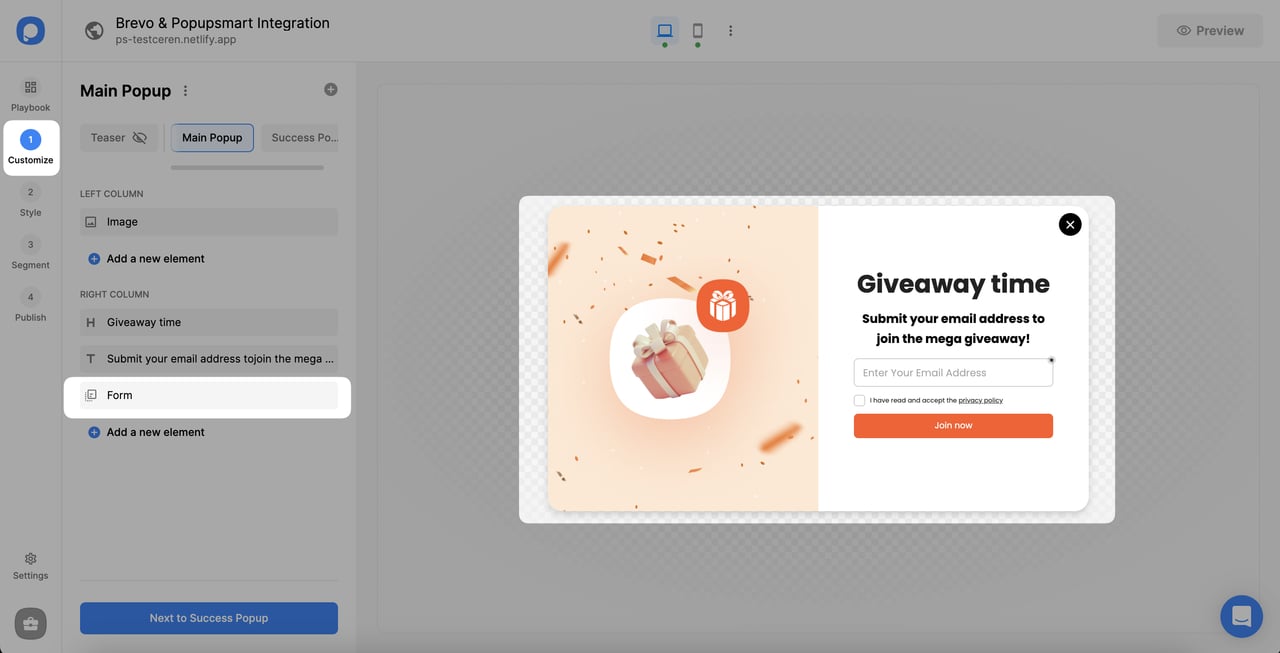
Task: Click the Enter Your Email Address field
Action: (x=952, y=371)
